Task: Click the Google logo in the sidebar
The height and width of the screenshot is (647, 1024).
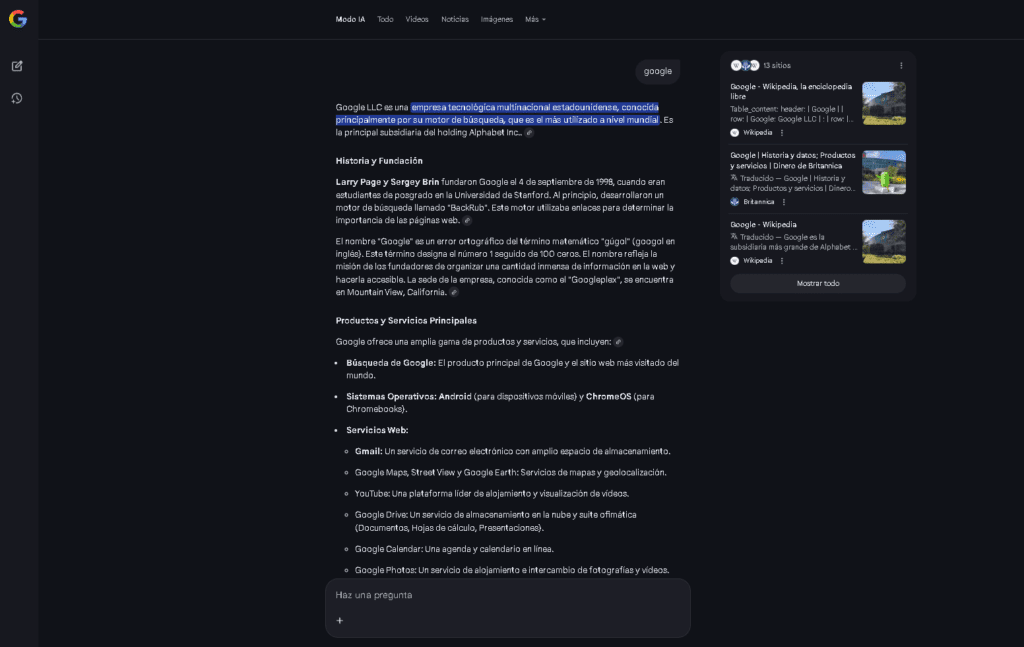Action: (17, 18)
